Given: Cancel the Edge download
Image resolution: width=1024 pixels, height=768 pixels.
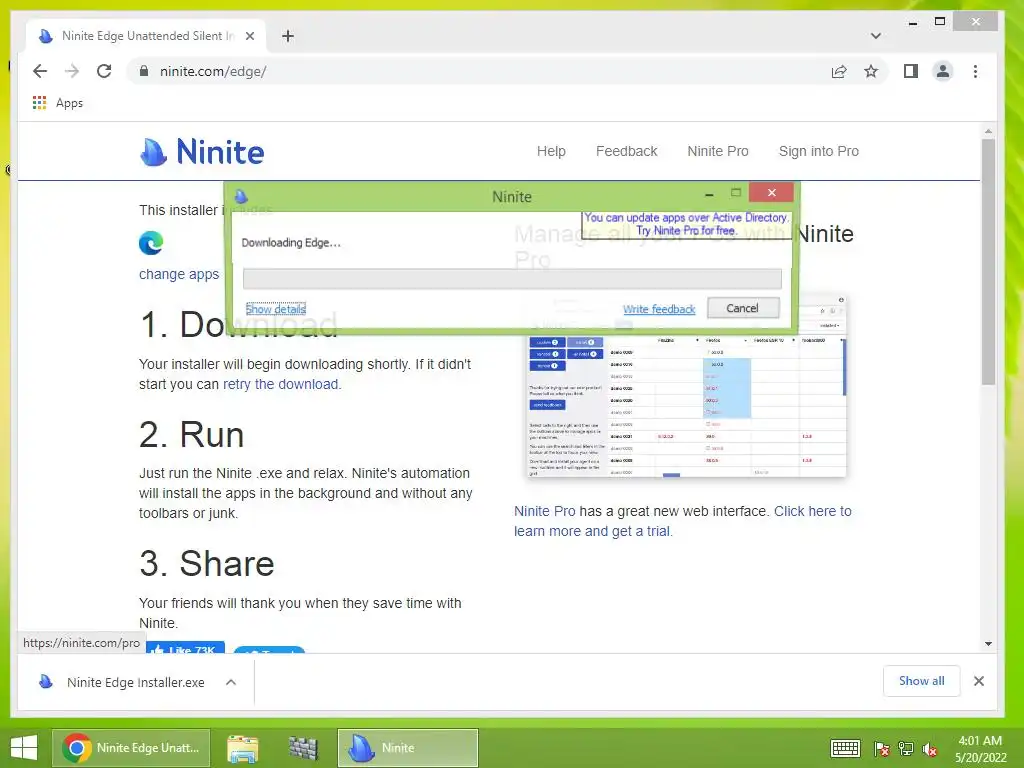Looking at the screenshot, I should pos(743,308).
